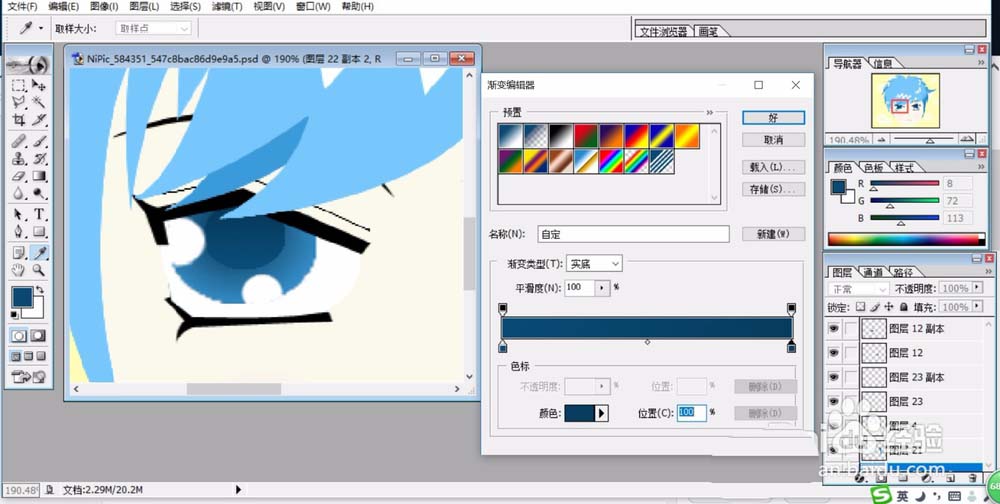The width and height of the screenshot is (1000, 504).
Task: Select the Magic Wand tool
Action: tap(39, 102)
